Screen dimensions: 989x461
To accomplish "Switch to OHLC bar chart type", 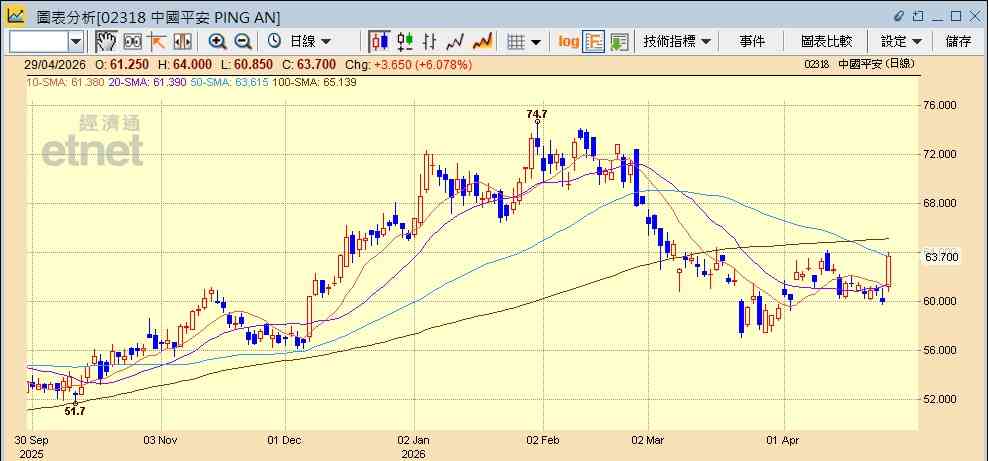I will point(430,42).
